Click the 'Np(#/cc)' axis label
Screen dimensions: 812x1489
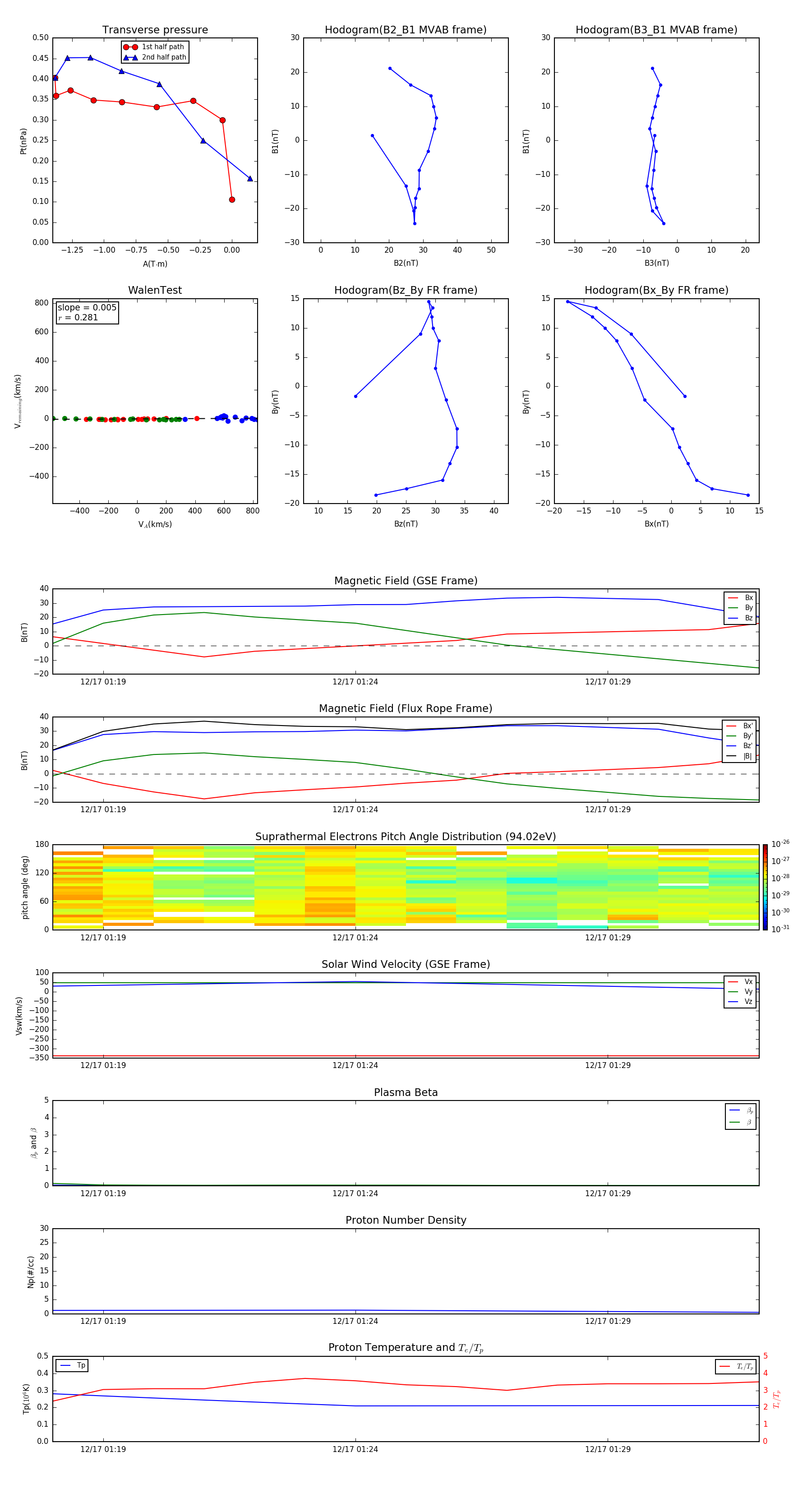[31, 1272]
